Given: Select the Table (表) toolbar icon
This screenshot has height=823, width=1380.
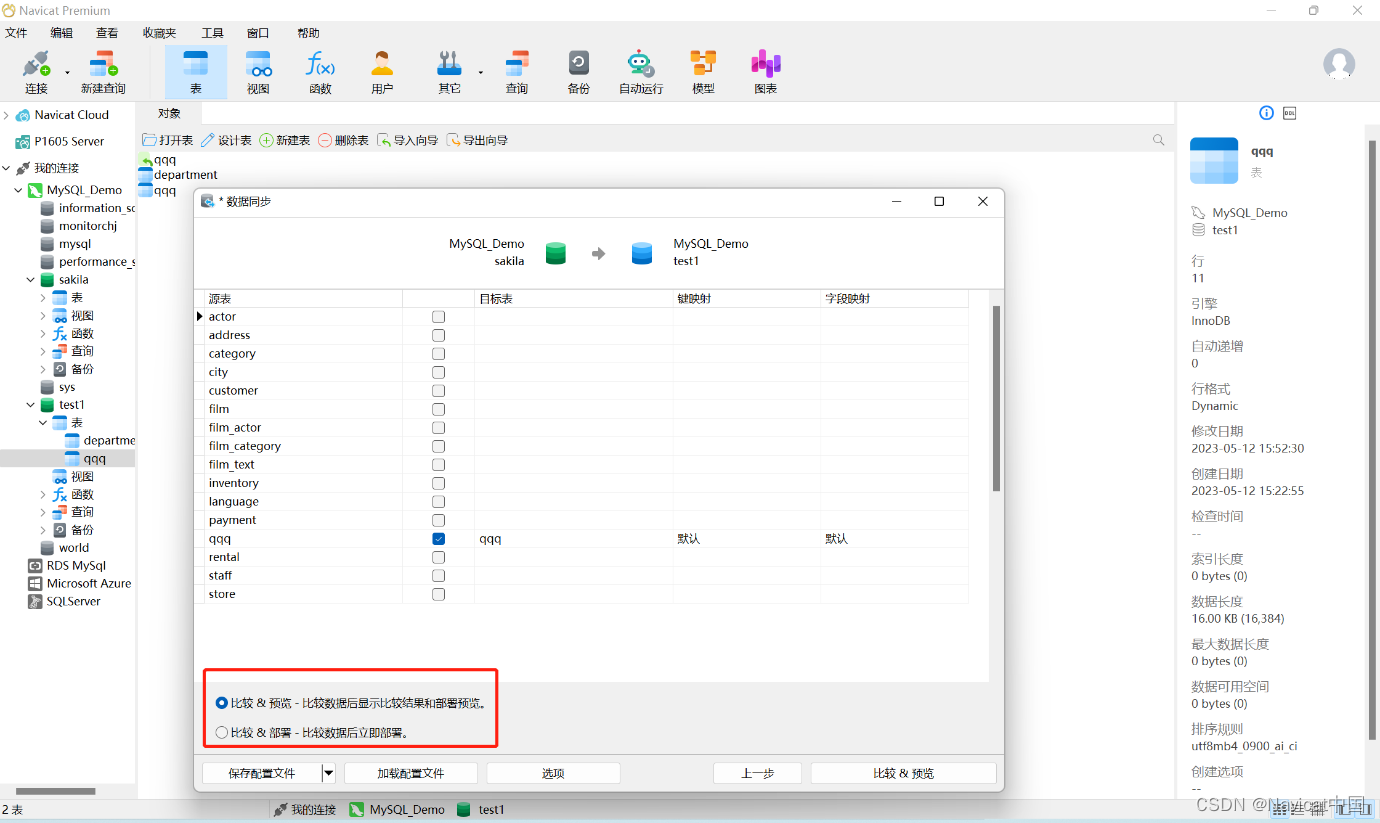Looking at the screenshot, I should (x=196, y=71).
